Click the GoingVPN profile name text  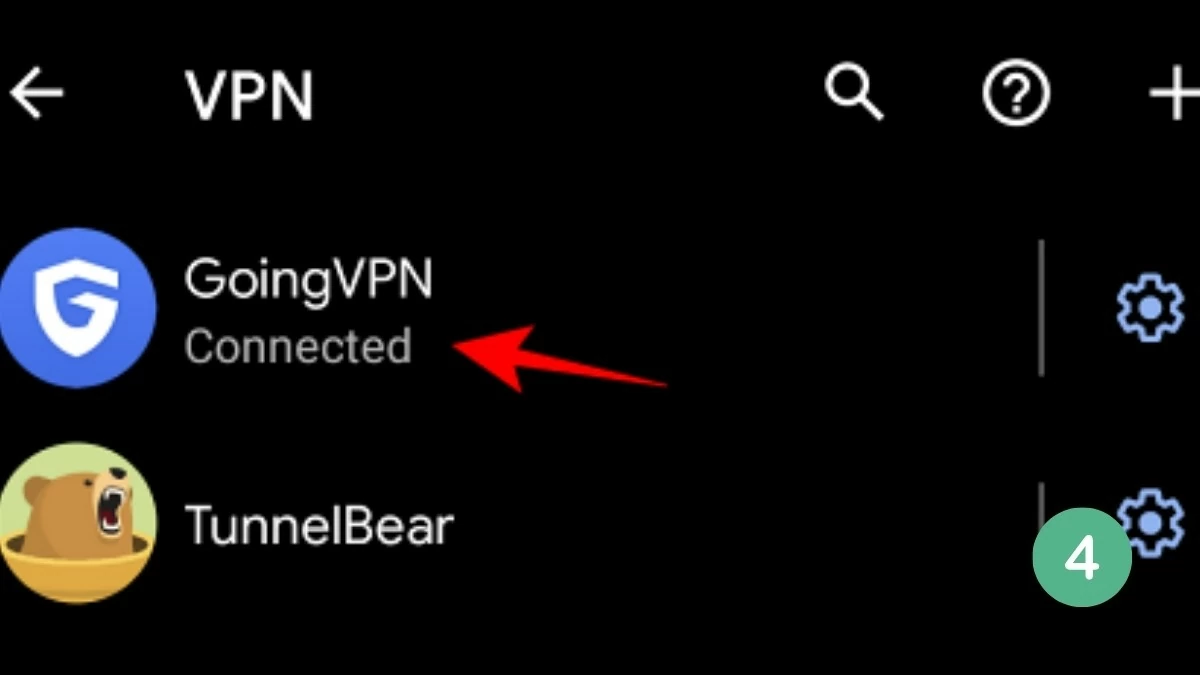tap(308, 278)
